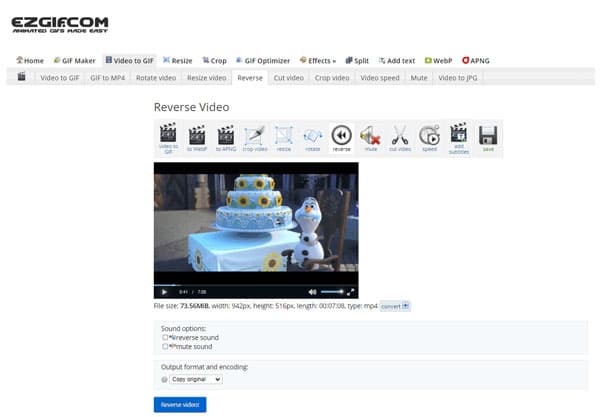
Task: Select the to APNG clapperboard icon
Action: tap(226, 138)
